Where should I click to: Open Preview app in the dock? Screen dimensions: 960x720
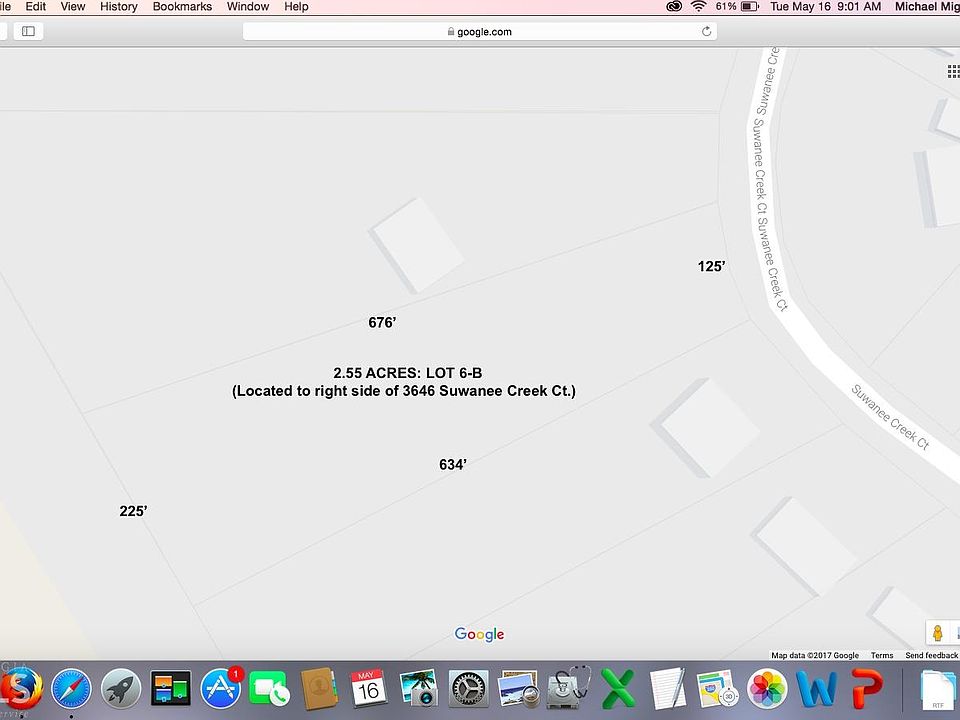click(x=519, y=689)
